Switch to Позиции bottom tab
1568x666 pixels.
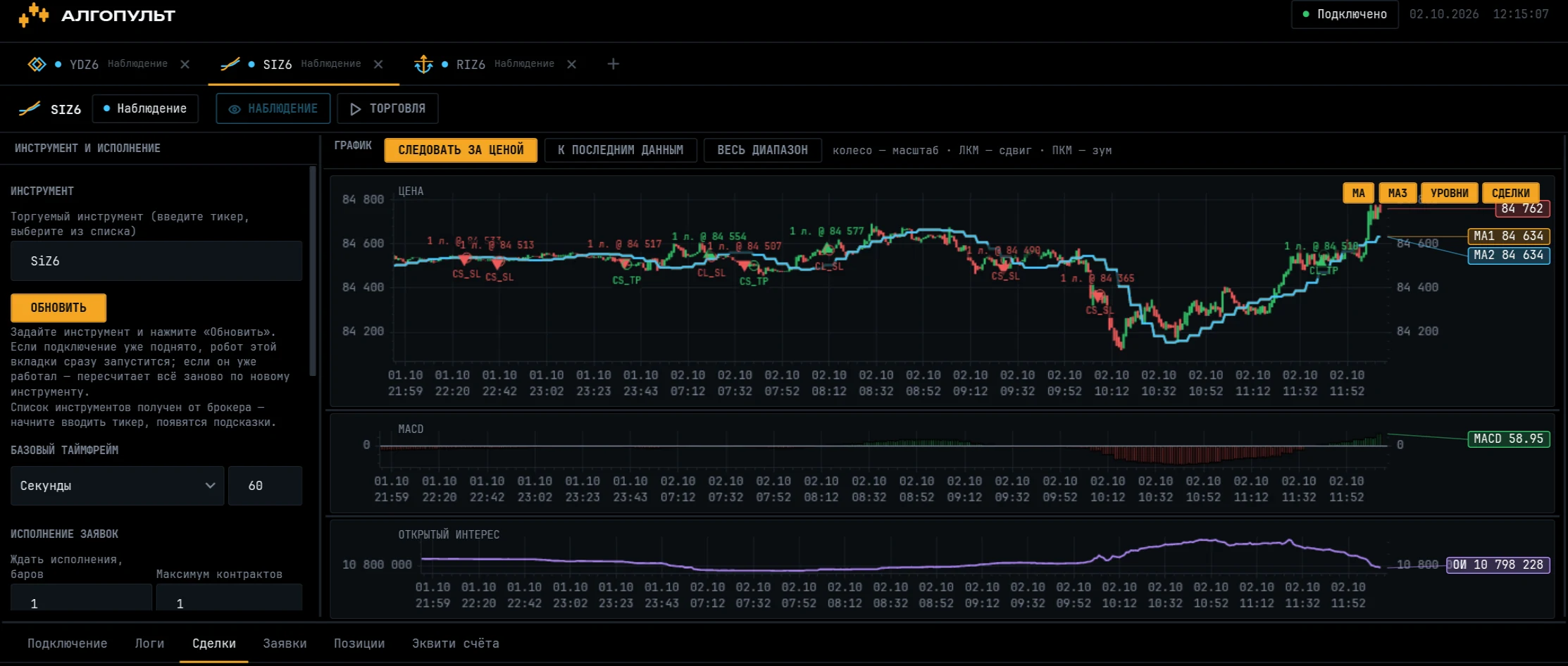click(359, 643)
